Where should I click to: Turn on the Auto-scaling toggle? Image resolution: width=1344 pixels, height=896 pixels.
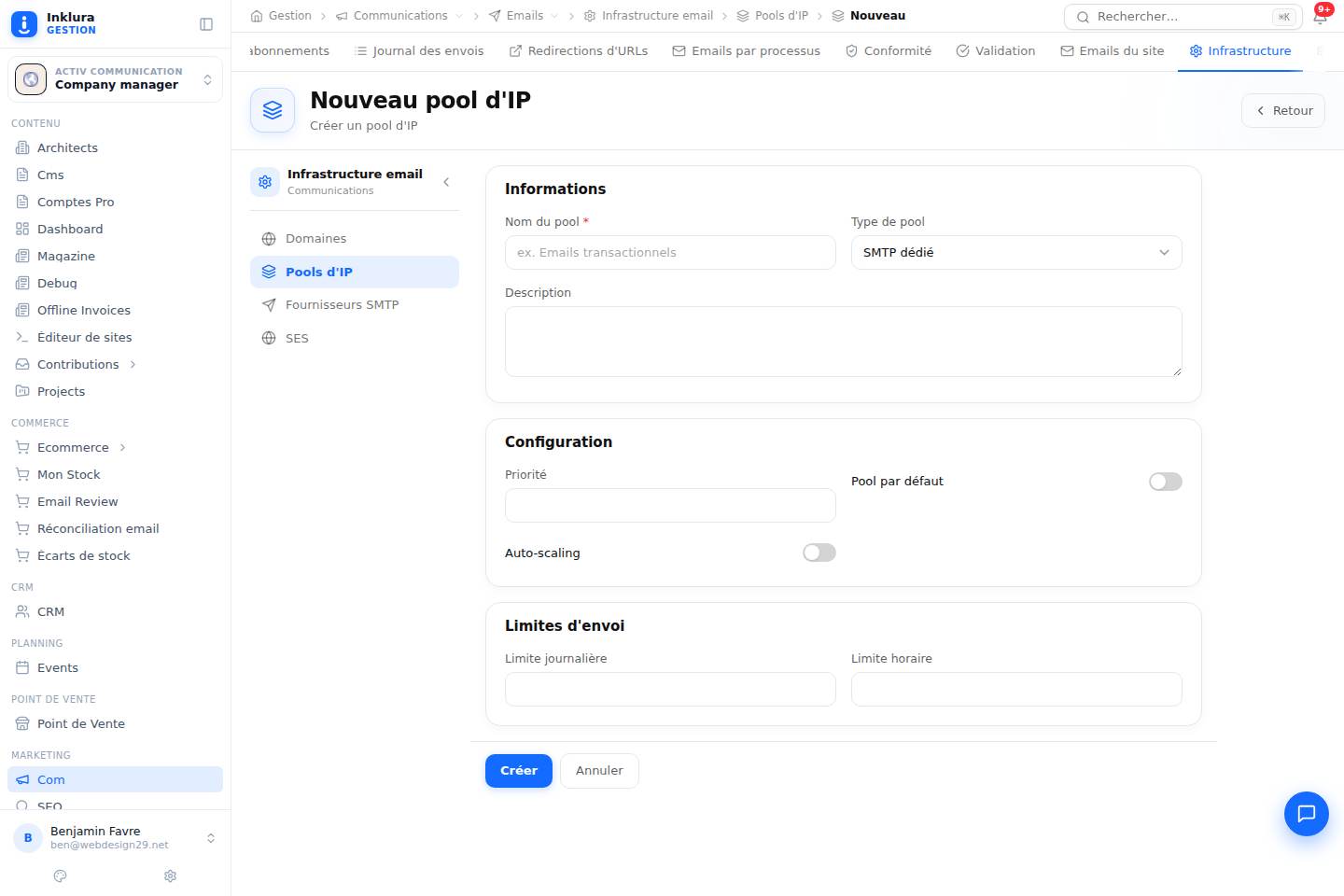(x=819, y=553)
